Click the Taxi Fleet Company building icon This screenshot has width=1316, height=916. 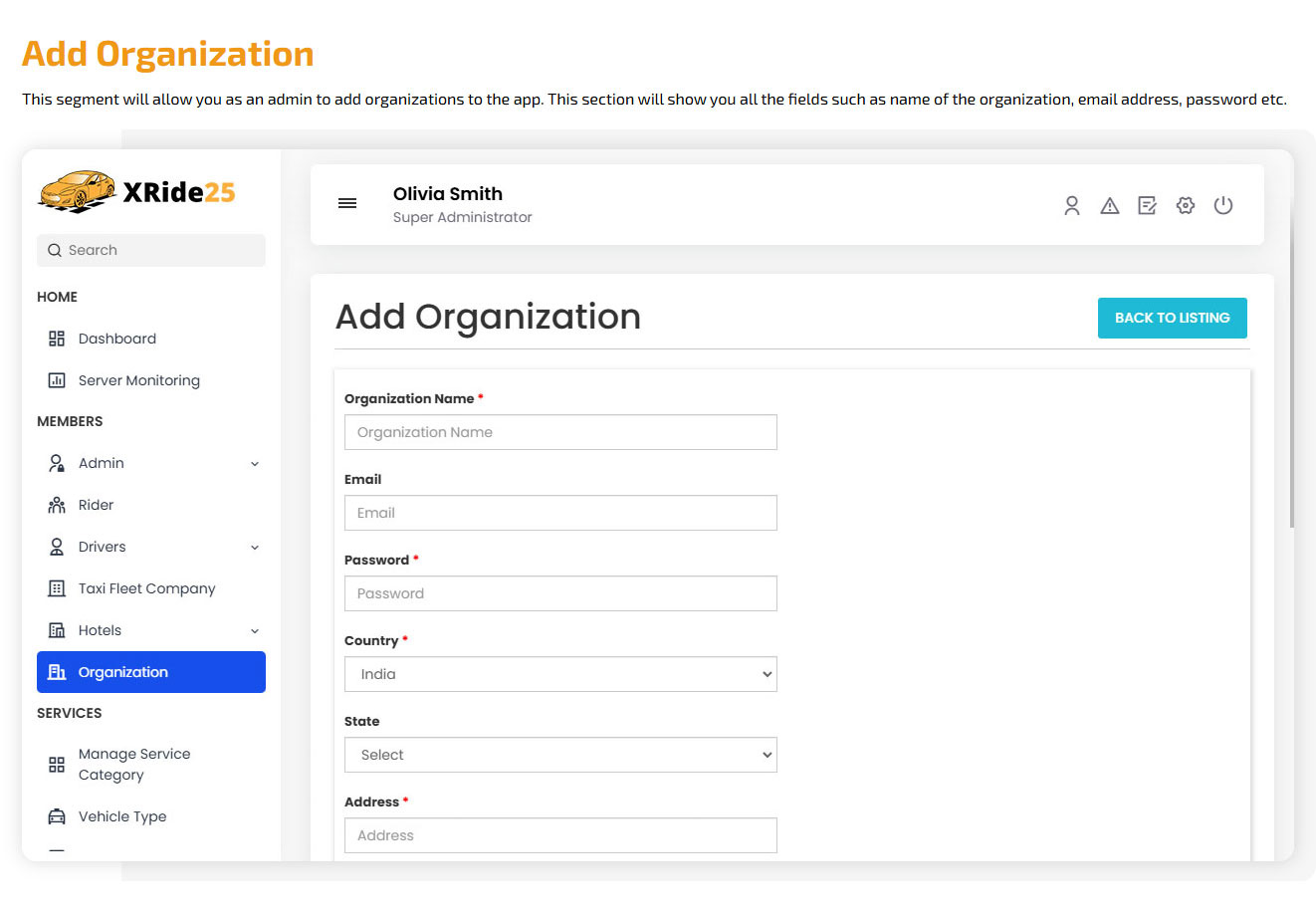pos(57,588)
